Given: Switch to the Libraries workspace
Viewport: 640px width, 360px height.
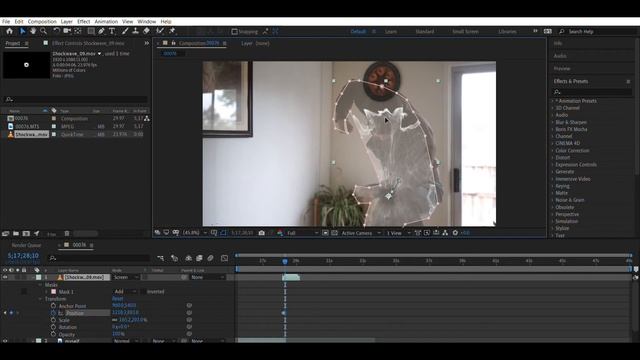Looking at the screenshot, I should [x=507, y=31].
